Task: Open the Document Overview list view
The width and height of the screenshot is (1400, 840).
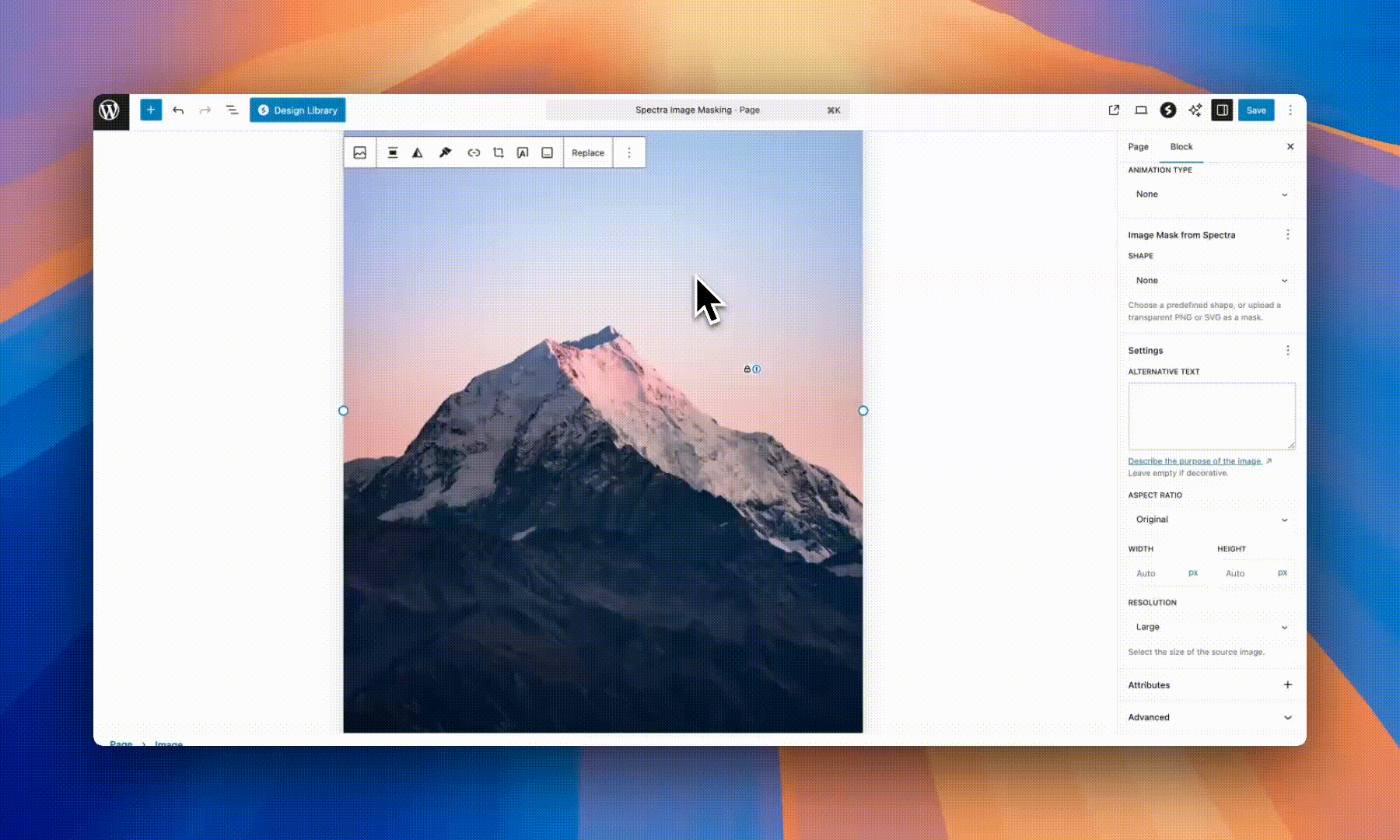Action: click(x=232, y=110)
